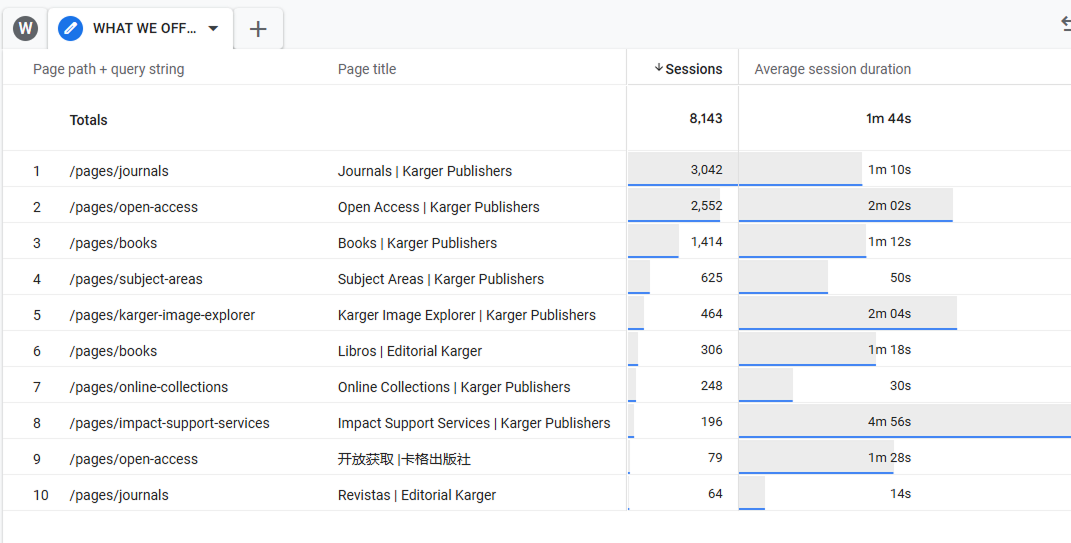
Task: Click duration value 1m 12s
Action: [x=889, y=241]
